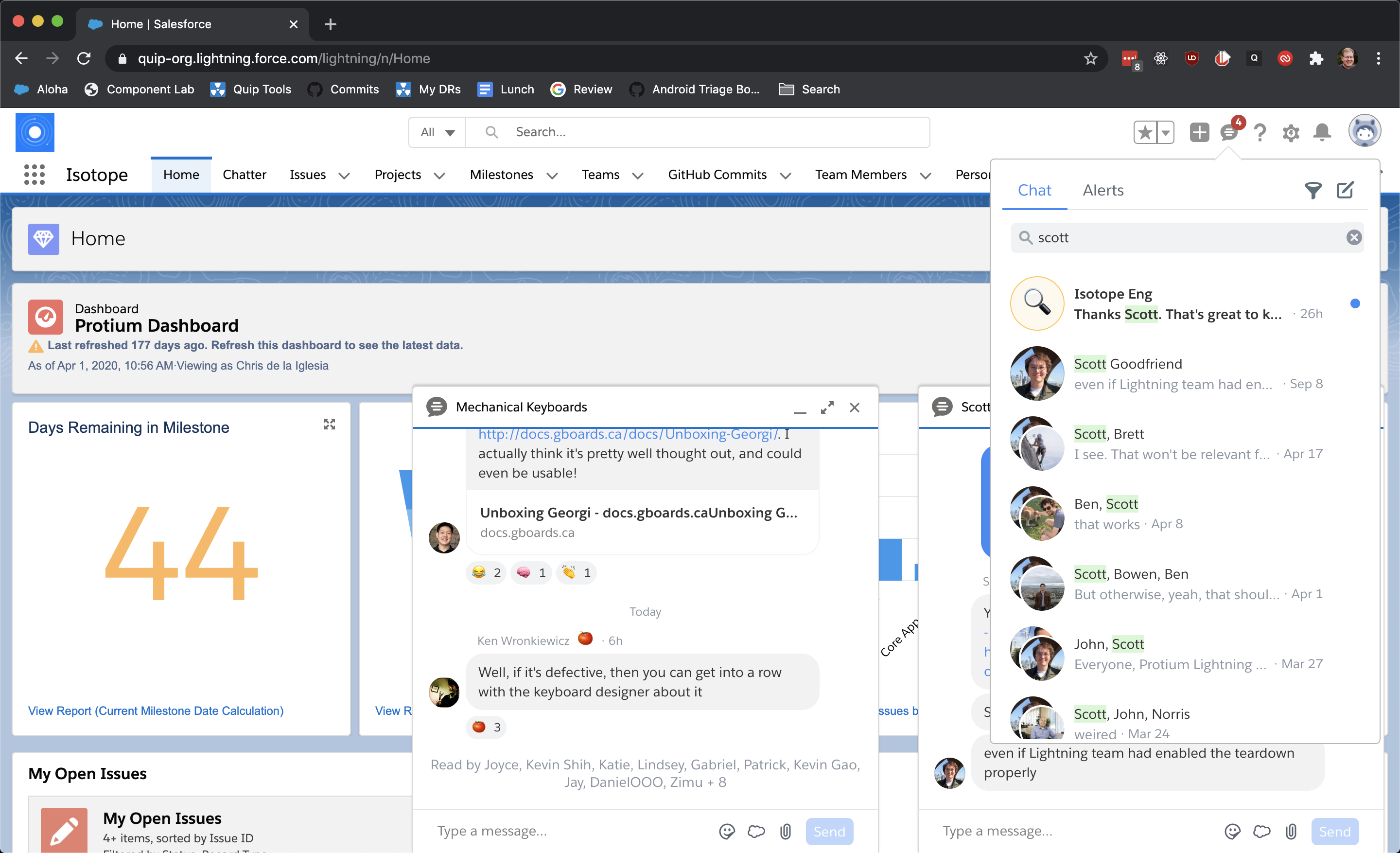Expand the Teams nav dropdown chevron
This screenshot has height=853, width=1400.
pyautogui.click(x=637, y=176)
